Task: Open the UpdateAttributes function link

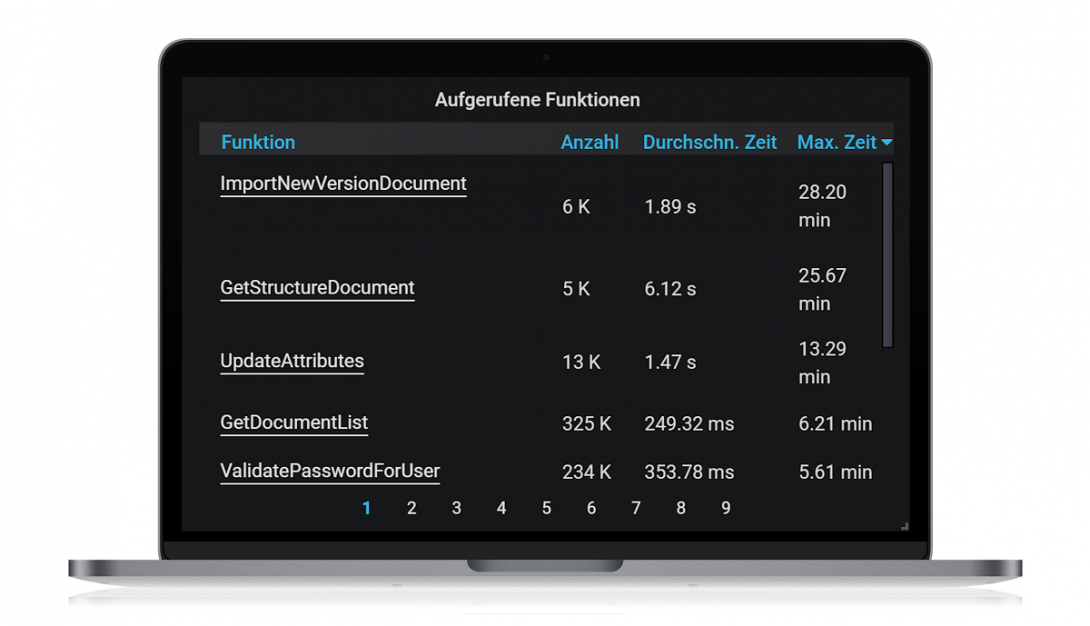Action: (x=292, y=361)
